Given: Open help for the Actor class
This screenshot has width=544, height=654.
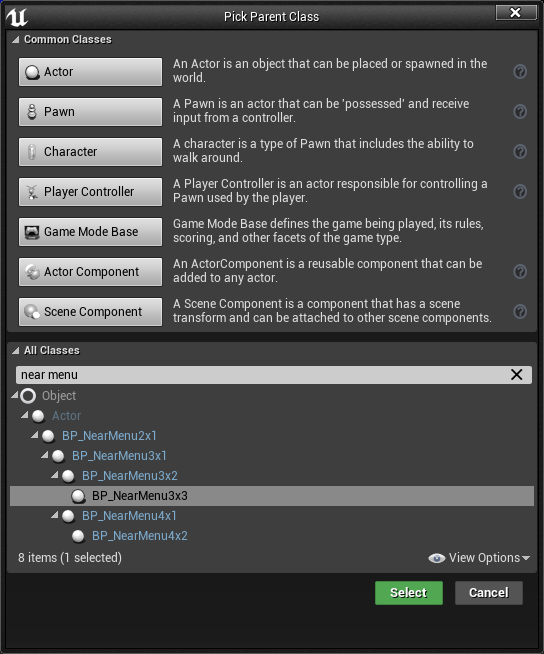Looking at the screenshot, I should [x=520, y=72].
